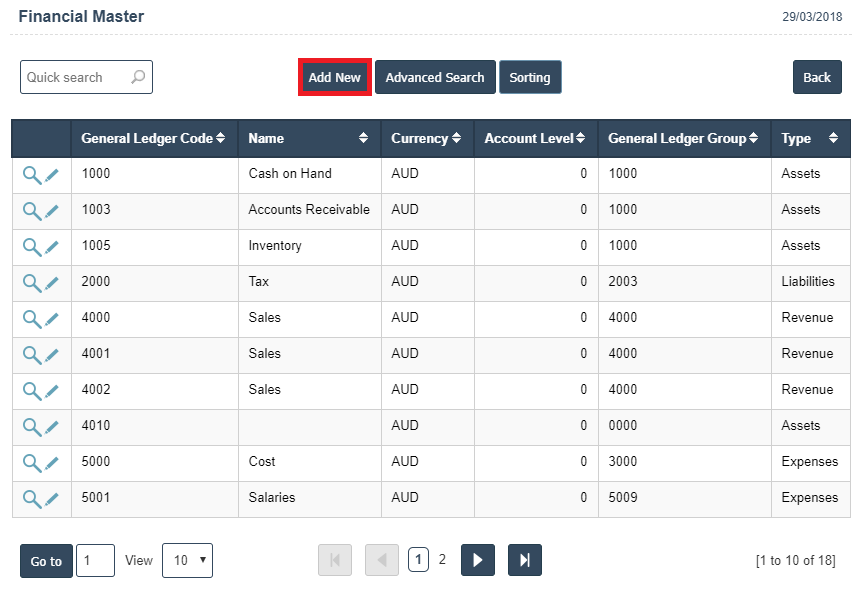Click the search magnifier in Quick search box
This screenshot has height=593, width=866.
(x=138, y=77)
